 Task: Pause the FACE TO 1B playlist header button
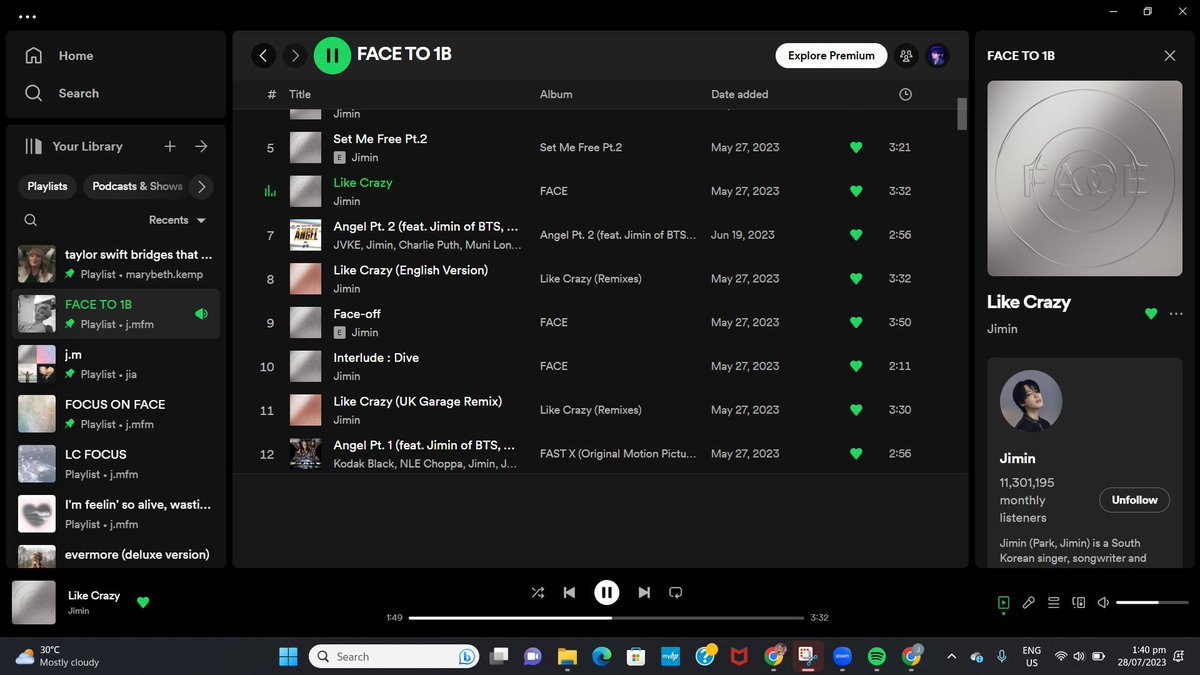coord(332,56)
